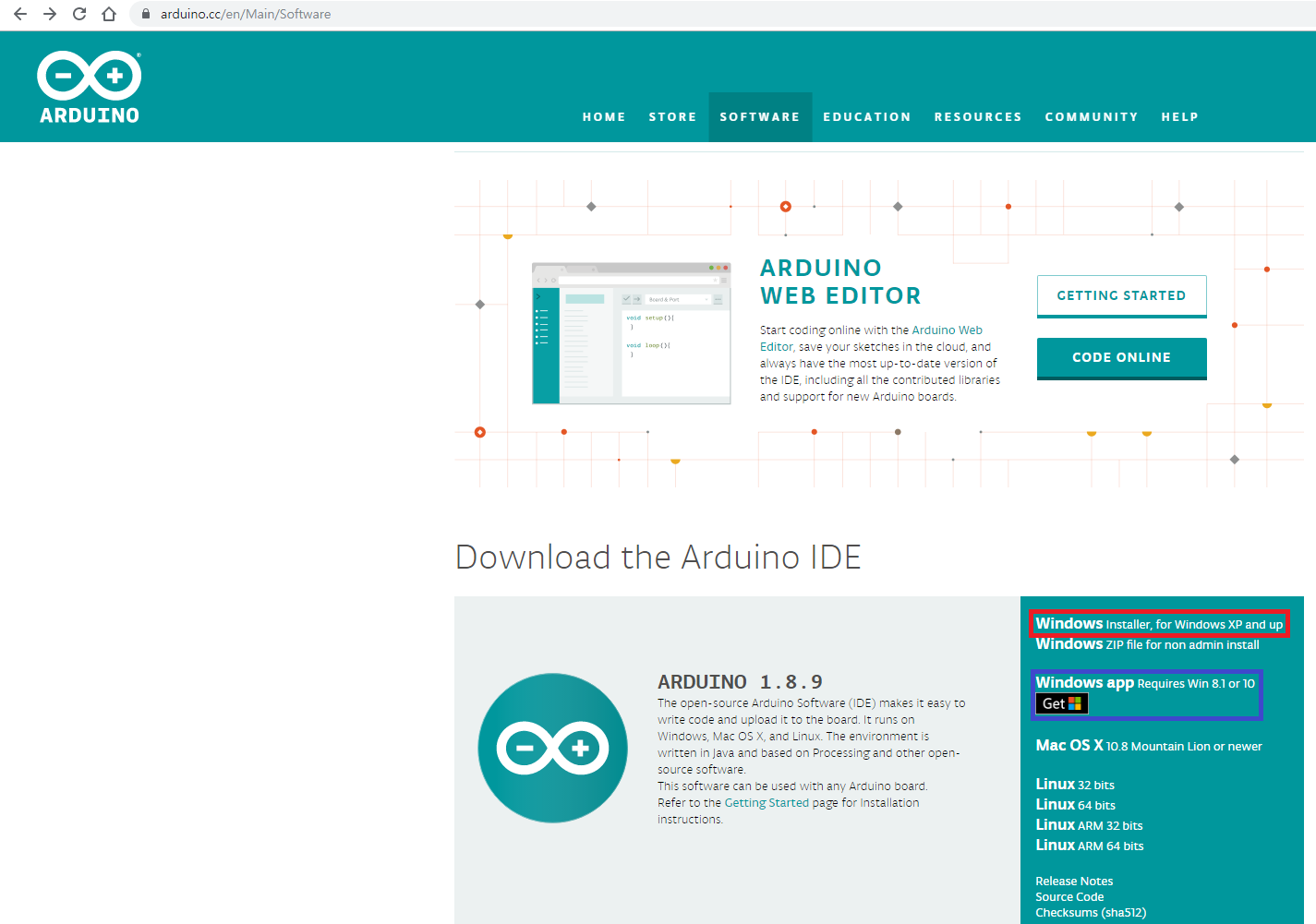Click the ARDUINO 1.8.9 version title
The height and width of the screenshot is (924, 1316).
pyautogui.click(x=740, y=682)
